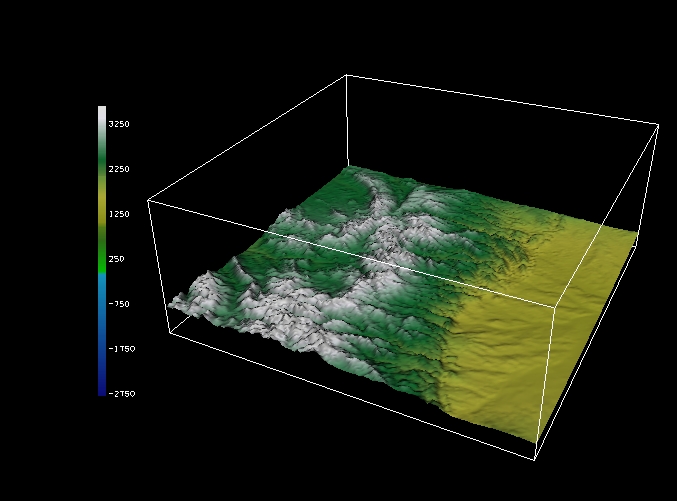Click the -2750 label on the color legend
Screen dimensions: 677x501
tap(121, 393)
